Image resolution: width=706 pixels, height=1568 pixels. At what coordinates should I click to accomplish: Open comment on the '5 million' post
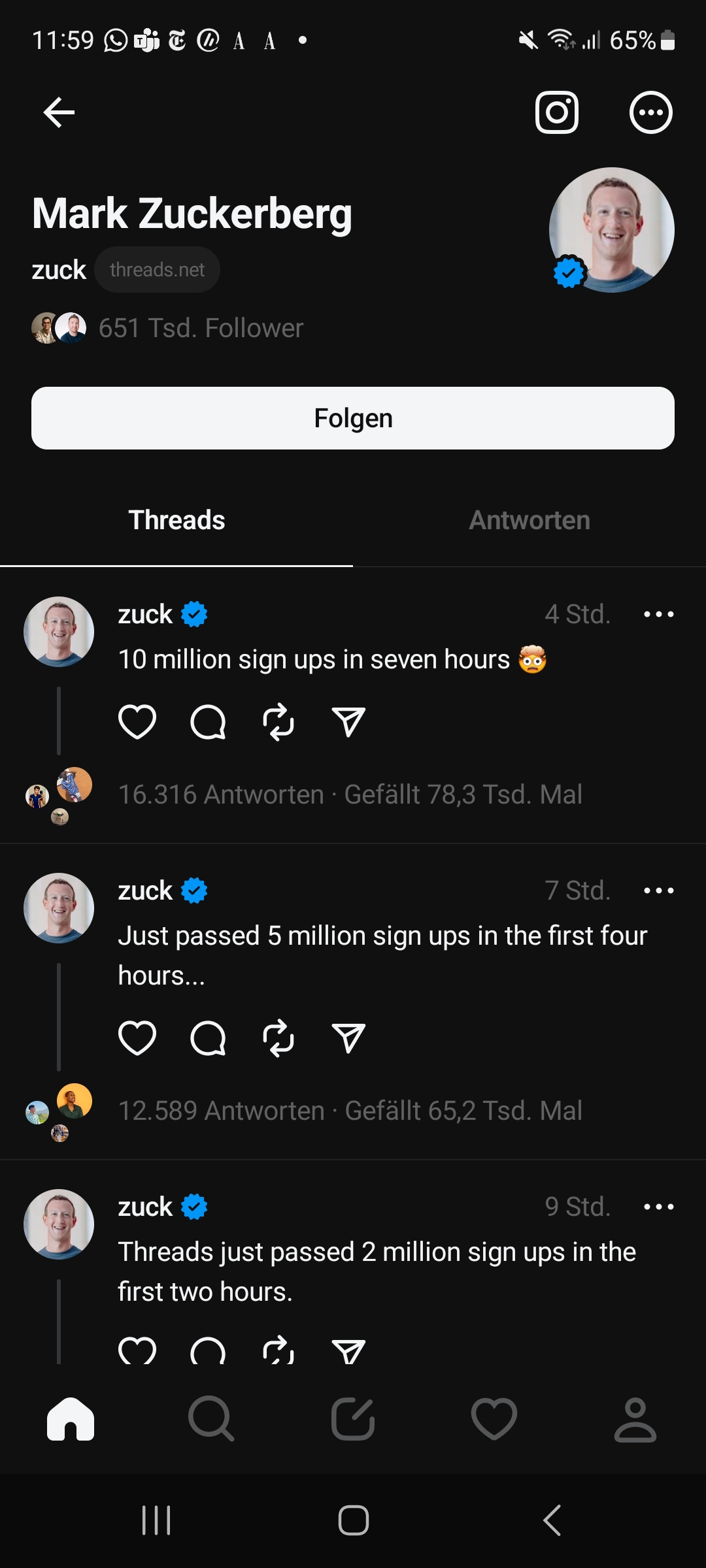coord(208,1037)
